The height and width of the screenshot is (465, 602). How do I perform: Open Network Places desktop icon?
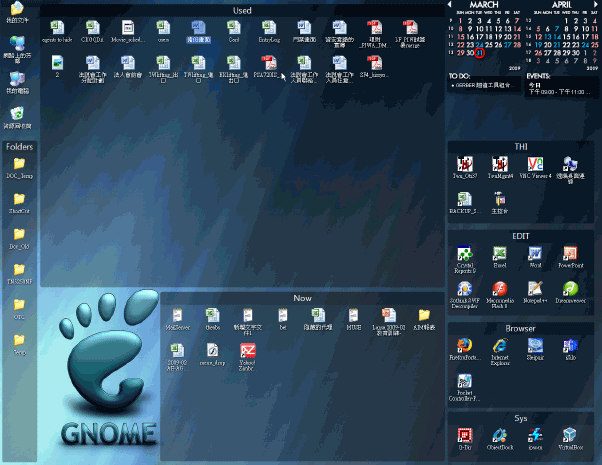tap(17, 49)
